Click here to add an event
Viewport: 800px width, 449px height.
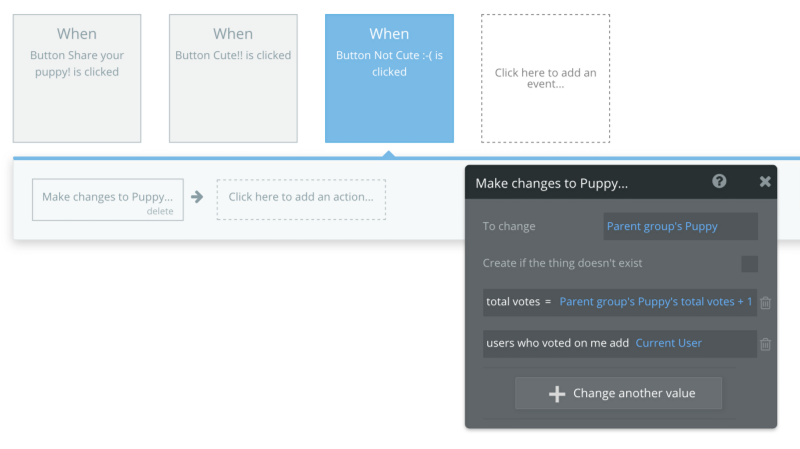click(545, 78)
